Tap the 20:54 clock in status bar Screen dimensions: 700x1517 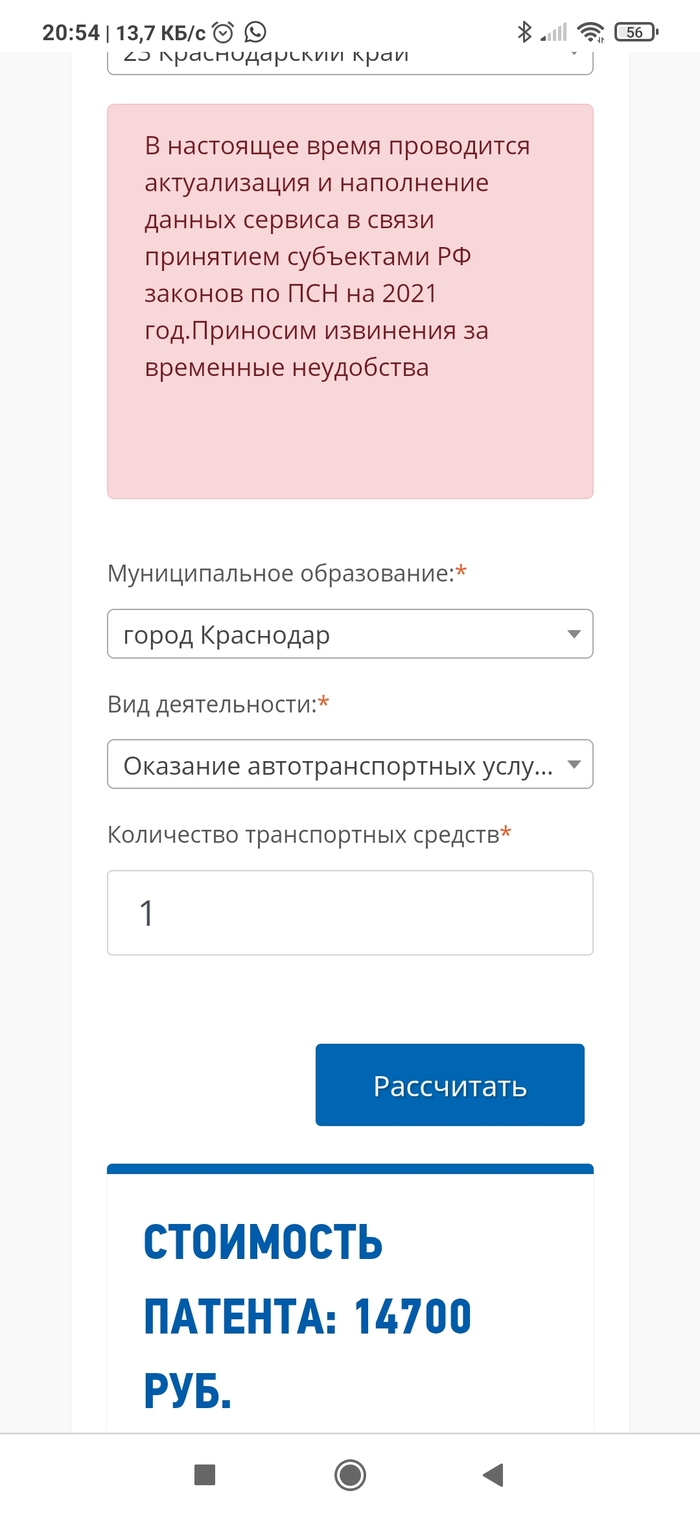(x=70, y=32)
